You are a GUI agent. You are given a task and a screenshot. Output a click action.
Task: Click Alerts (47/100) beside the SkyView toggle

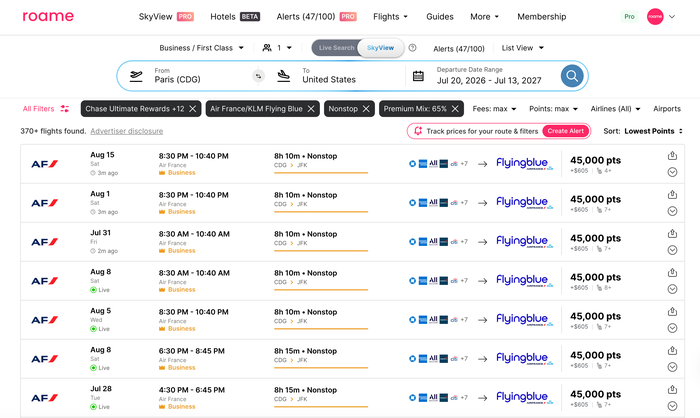458,48
